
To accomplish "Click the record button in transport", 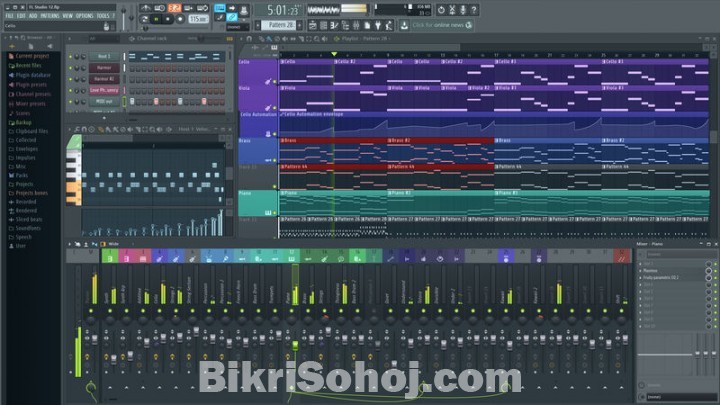I will point(180,19).
